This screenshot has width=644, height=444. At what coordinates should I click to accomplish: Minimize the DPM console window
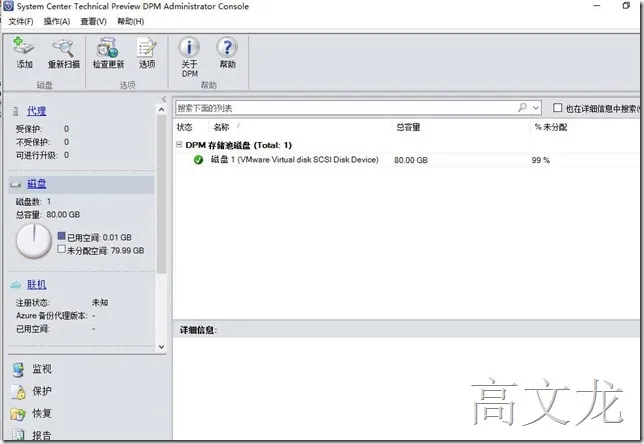pos(597,5)
